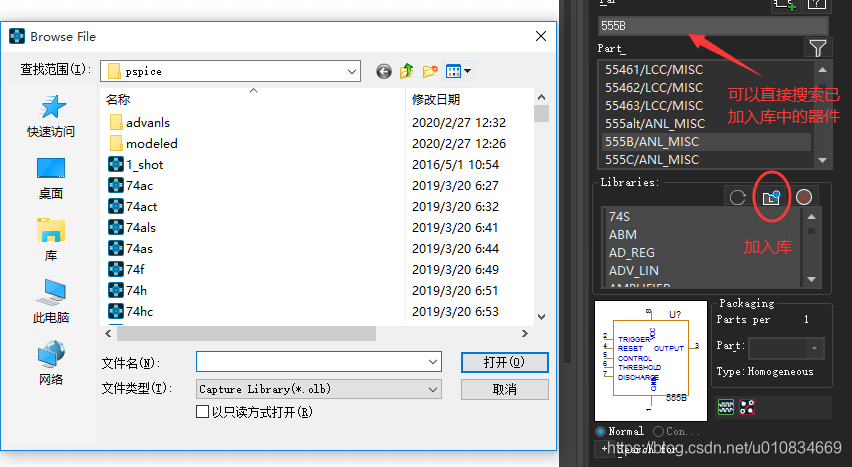This screenshot has height=467, width=852.
Task: Select the 74als library file
Action: click(x=132, y=228)
